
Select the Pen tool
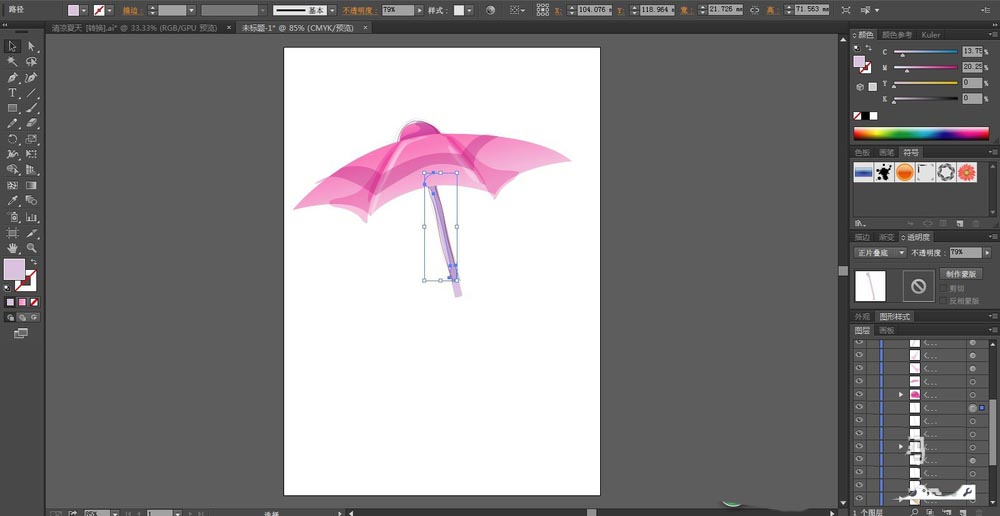(12, 77)
